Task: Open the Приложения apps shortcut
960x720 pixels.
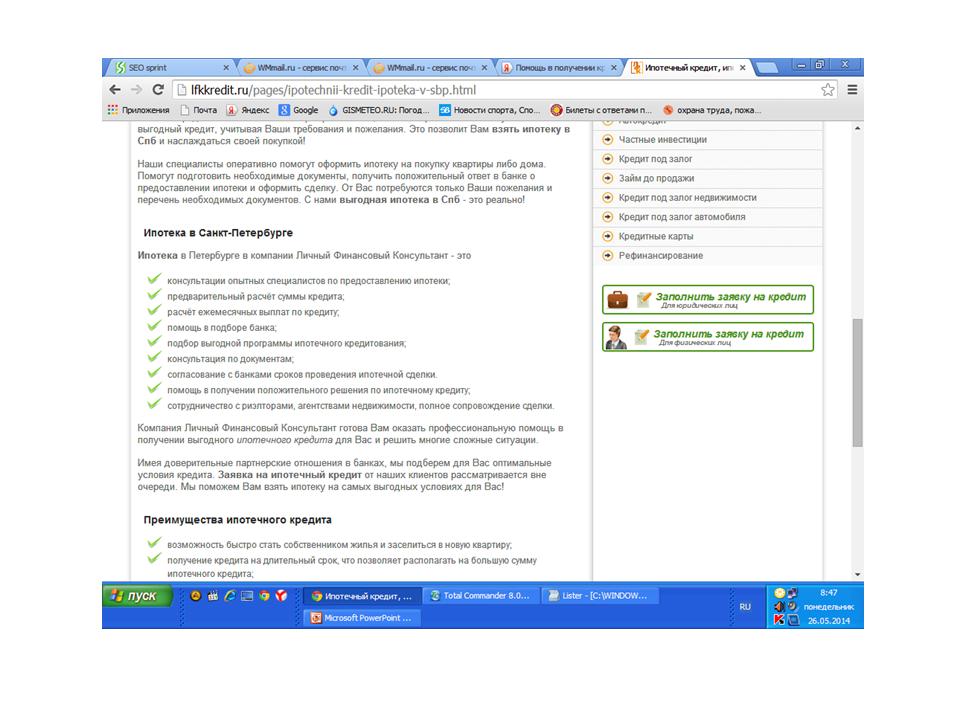Action: click(x=138, y=110)
